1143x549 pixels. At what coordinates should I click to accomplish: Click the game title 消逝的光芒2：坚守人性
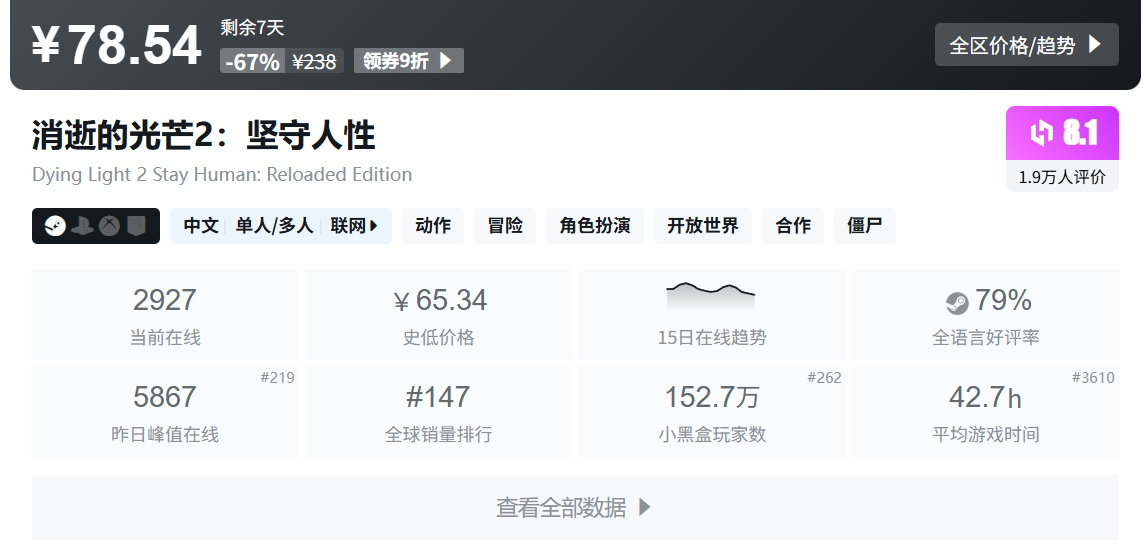pyautogui.click(x=203, y=136)
